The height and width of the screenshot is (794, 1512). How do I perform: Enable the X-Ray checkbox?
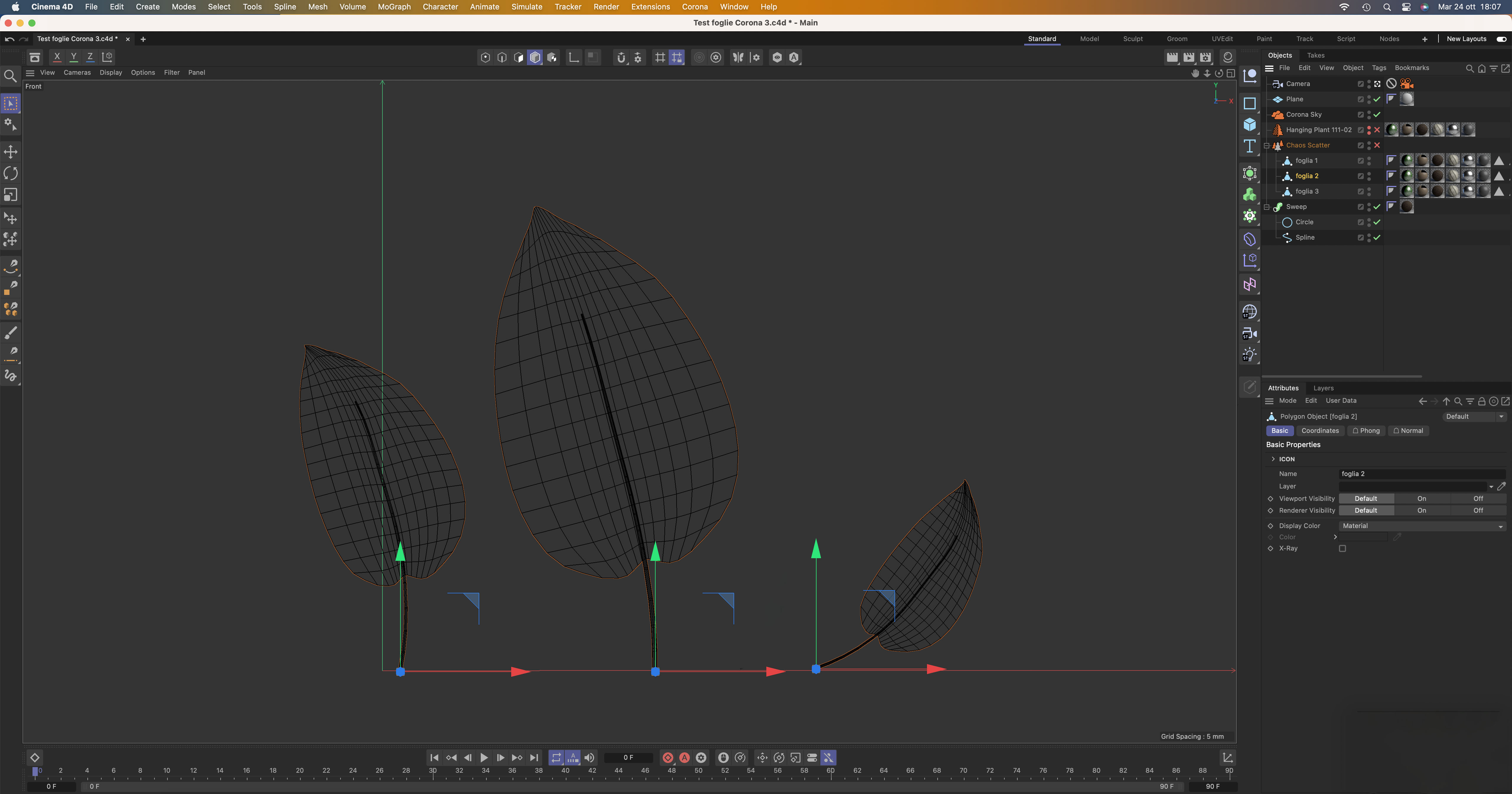(1342, 548)
